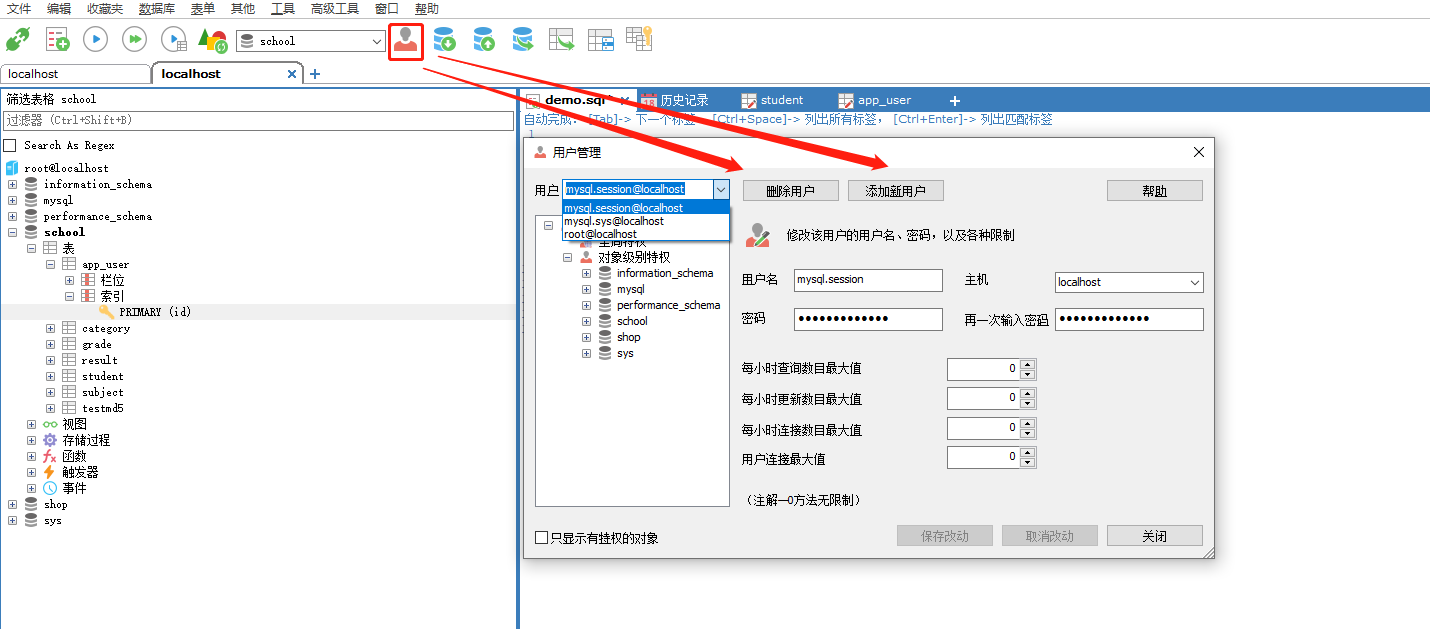Click the 删除用户 button

pos(790,191)
